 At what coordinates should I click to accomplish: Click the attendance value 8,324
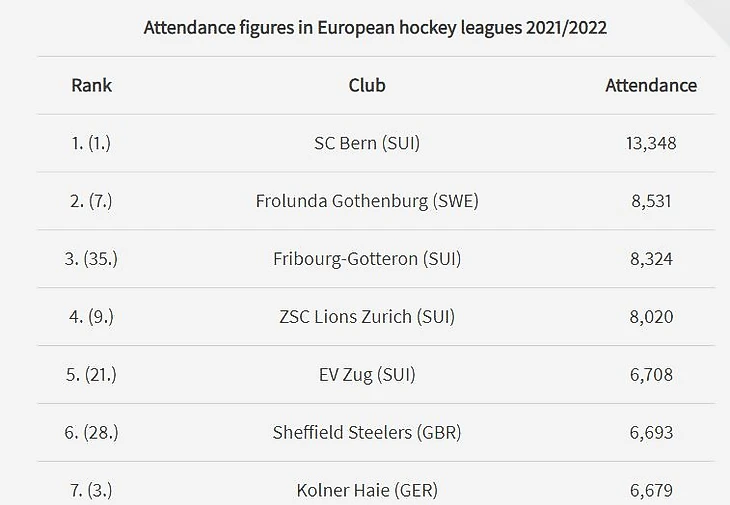(x=651, y=259)
